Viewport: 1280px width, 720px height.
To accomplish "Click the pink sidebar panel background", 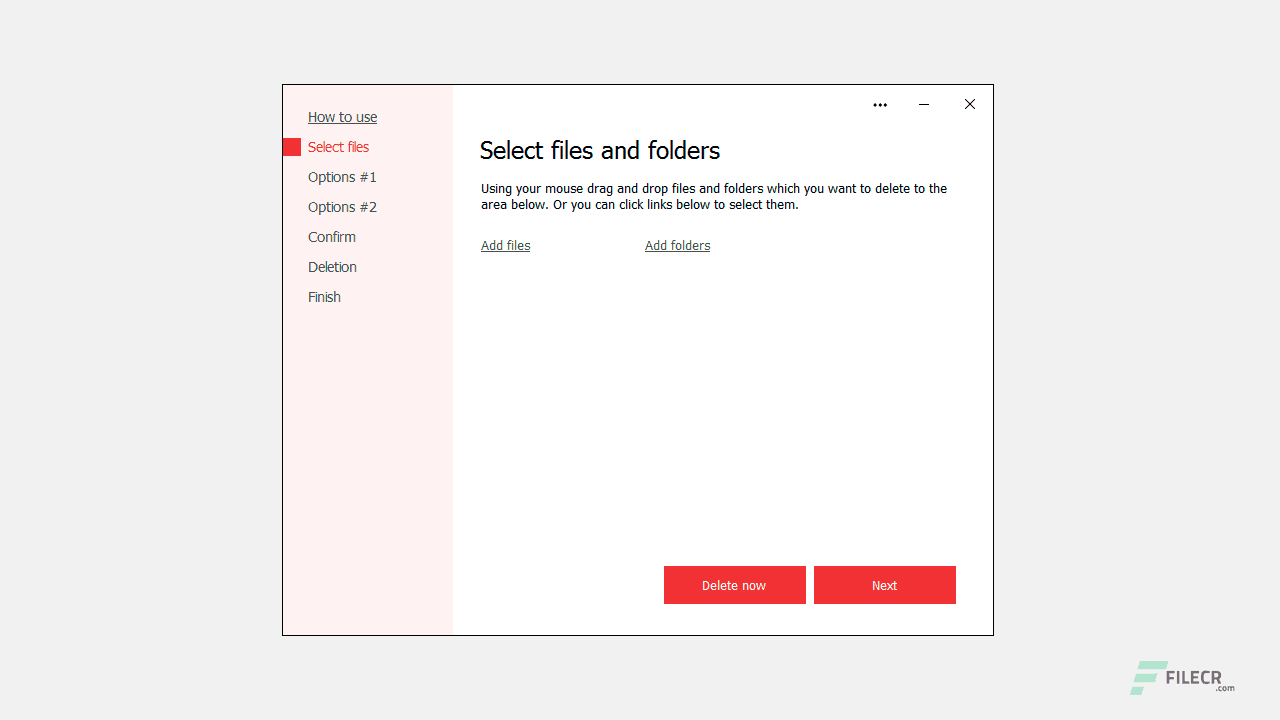I will coord(370,450).
